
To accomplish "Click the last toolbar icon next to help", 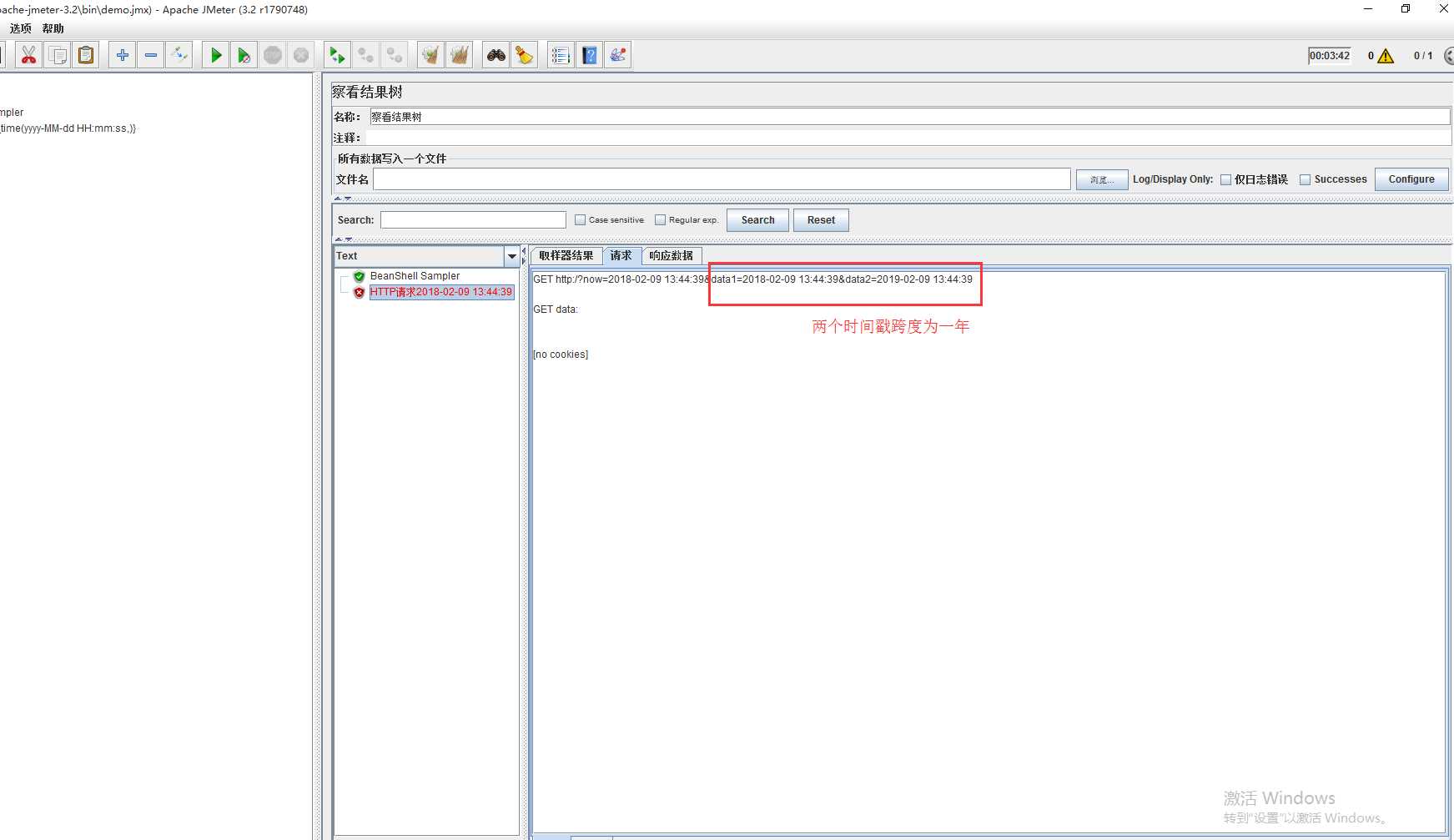I will pyautogui.click(x=618, y=55).
